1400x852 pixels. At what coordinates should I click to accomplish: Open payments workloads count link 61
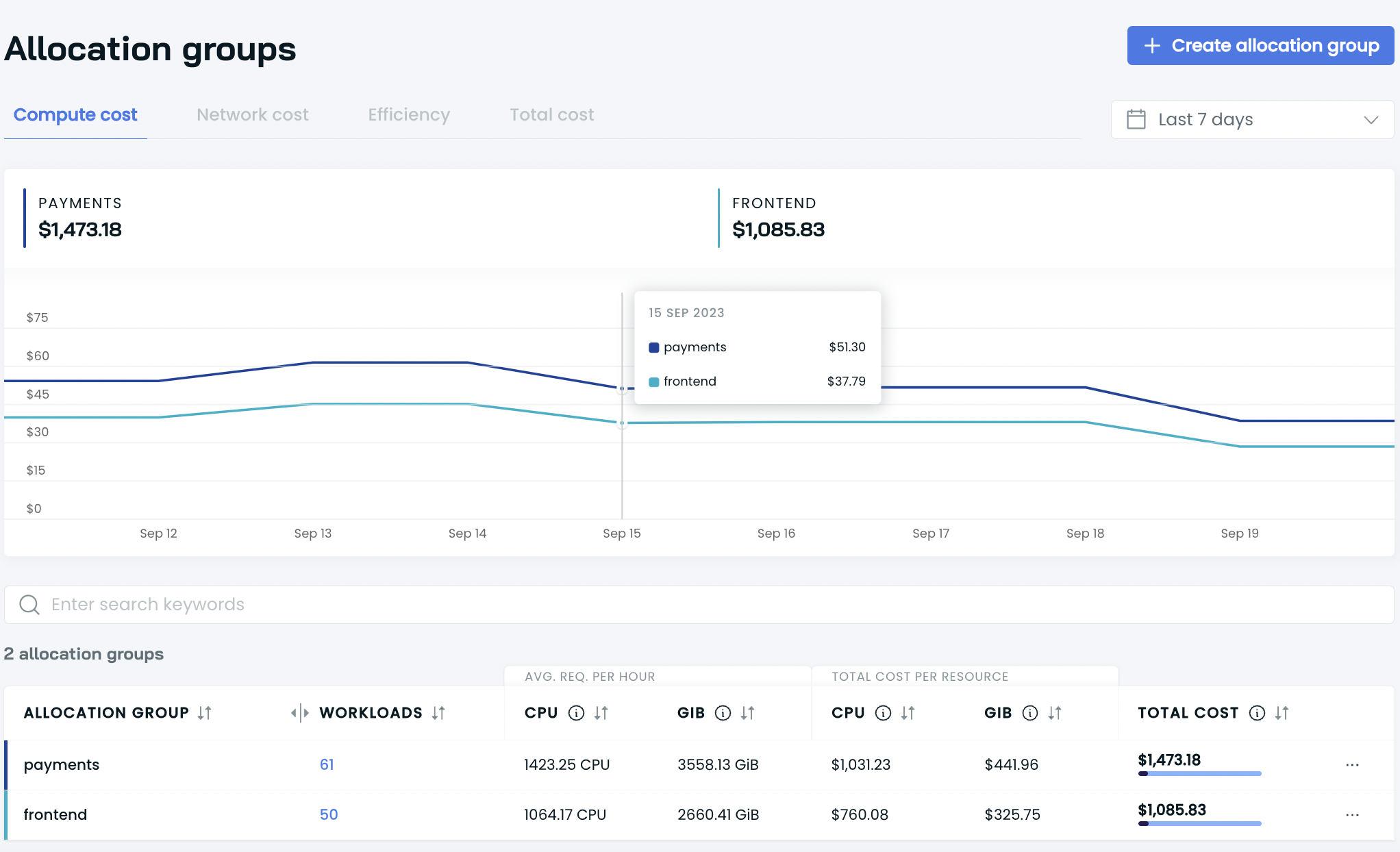coord(327,764)
